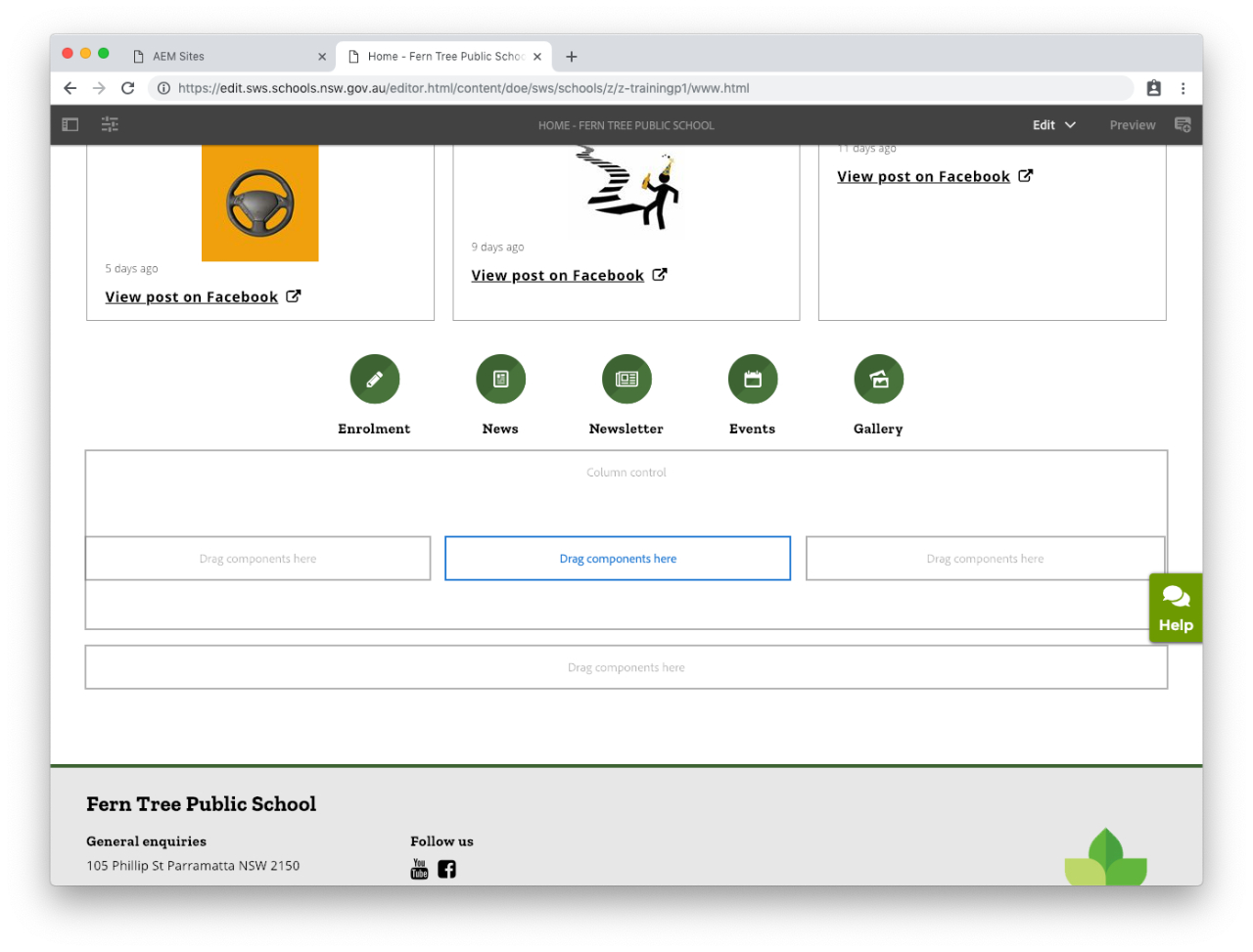The height and width of the screenshot is (952, 1253).
Task: Open Facebook post from 11 days ago
Action: point(923,176)
